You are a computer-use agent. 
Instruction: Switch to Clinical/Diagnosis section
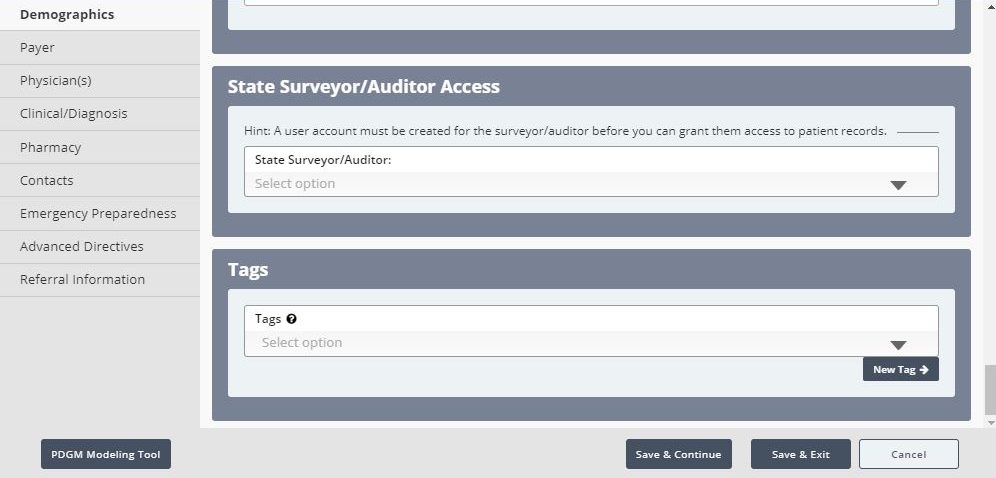click(73, 114)
